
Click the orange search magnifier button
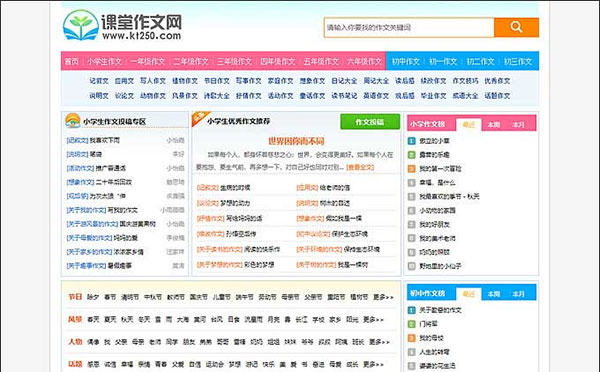[x=516, y=27]
